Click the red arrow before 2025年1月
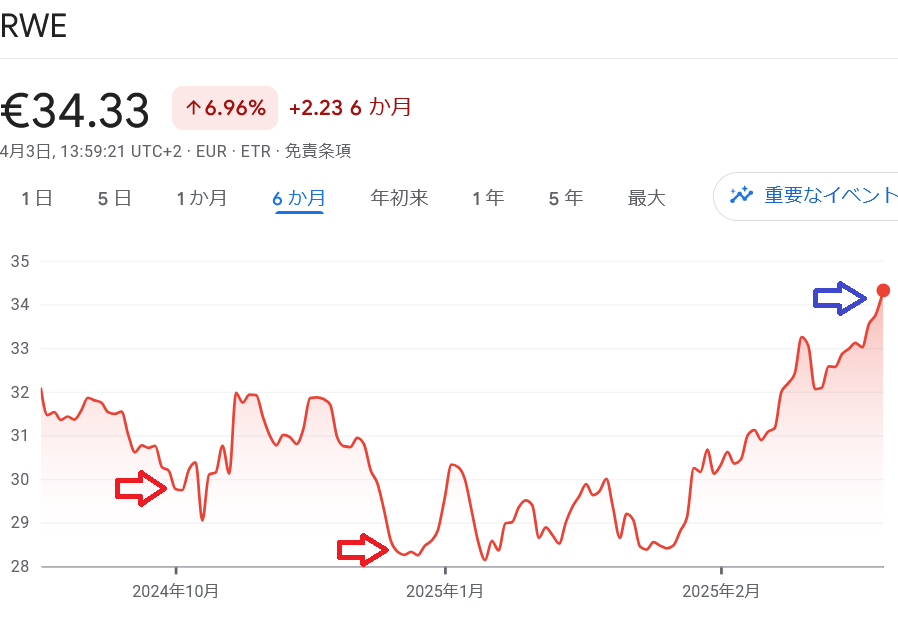This screenshot has height=619, width=898. point(362,548)
